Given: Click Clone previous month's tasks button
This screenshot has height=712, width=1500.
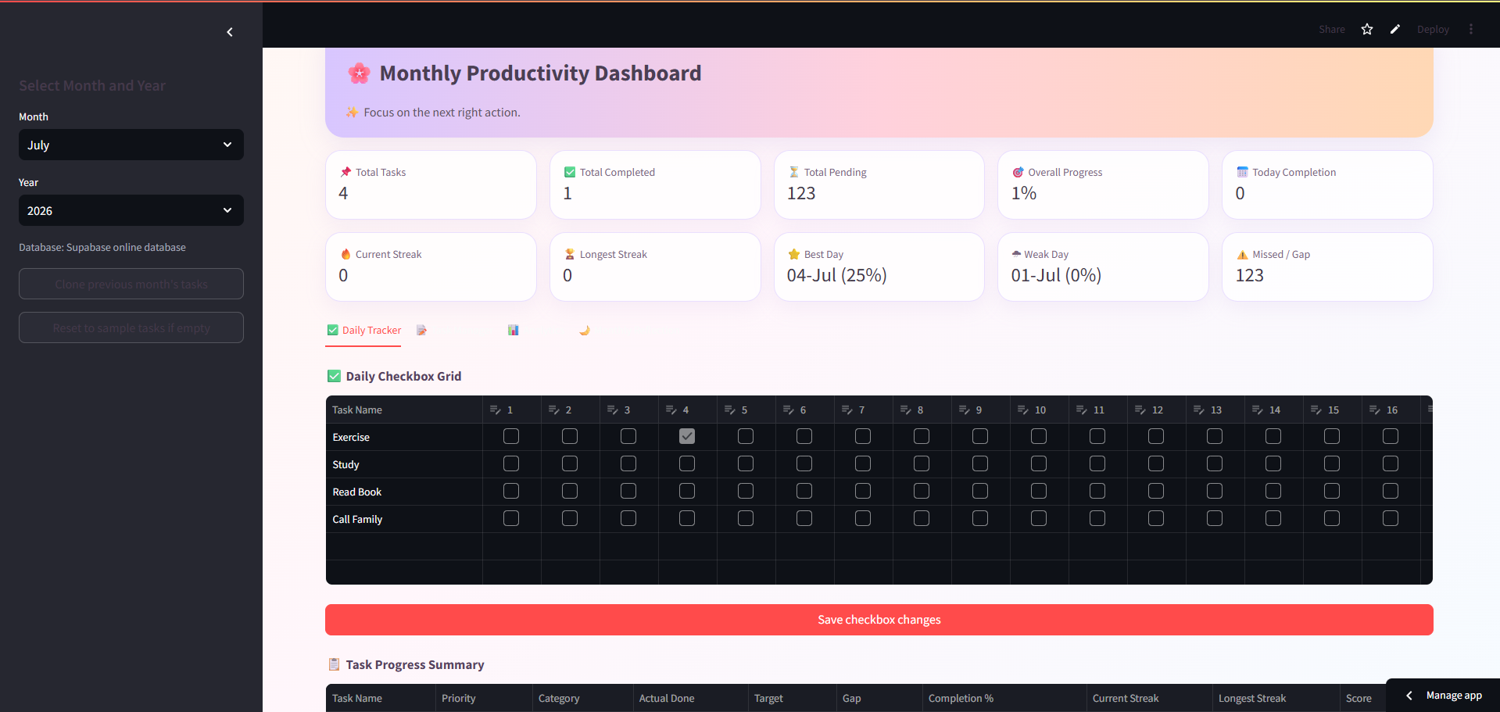Looking at the screenshot, I should [131, 284].
